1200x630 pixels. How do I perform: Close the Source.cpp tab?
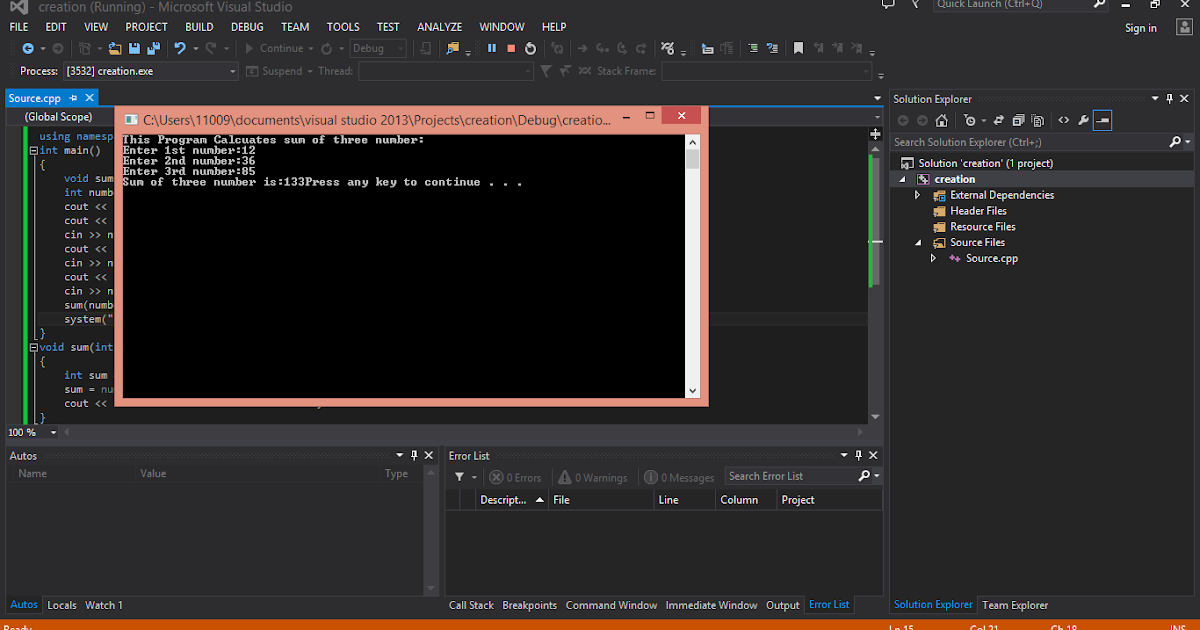tap(89, 98)
